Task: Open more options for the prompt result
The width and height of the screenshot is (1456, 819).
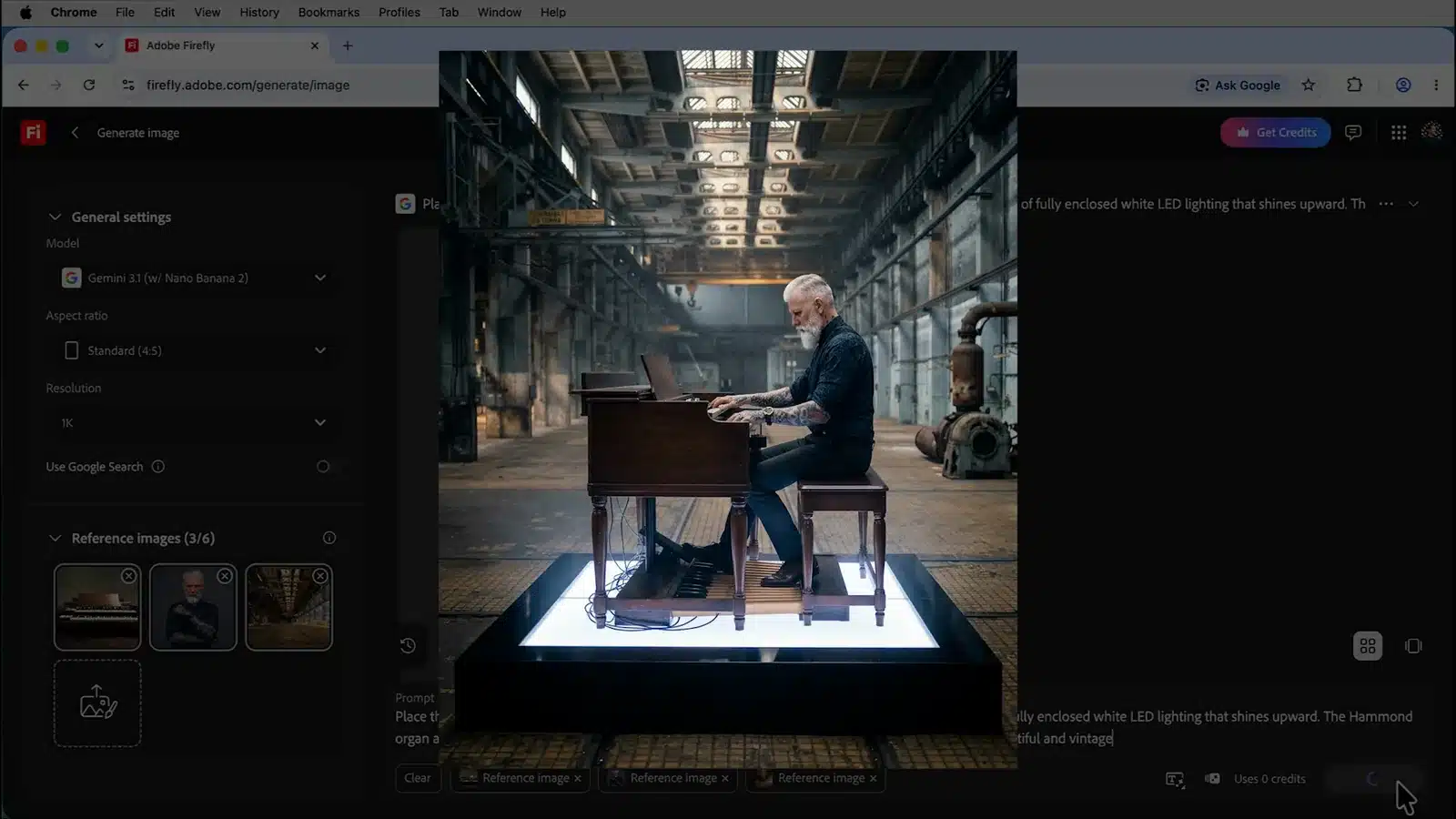Action: 1386,204
